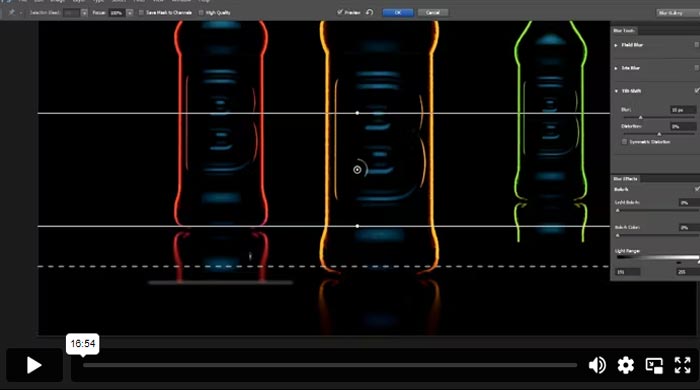The height and width of the screenshot is (390, 700).
Task: Open video player settings gear
Action: (625, 365)
